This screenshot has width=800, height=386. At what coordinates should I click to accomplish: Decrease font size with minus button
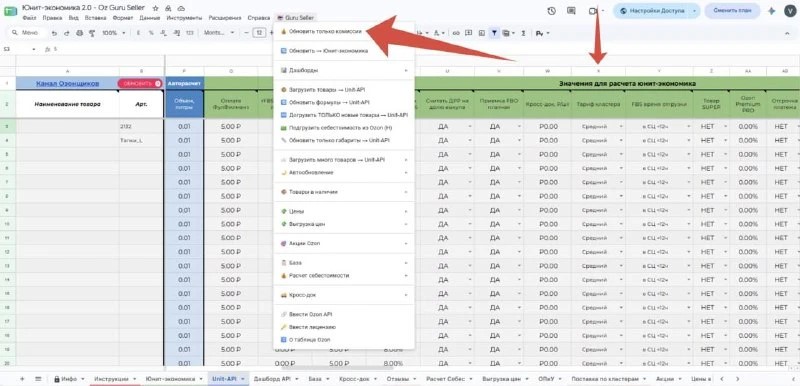pos(246,33)
